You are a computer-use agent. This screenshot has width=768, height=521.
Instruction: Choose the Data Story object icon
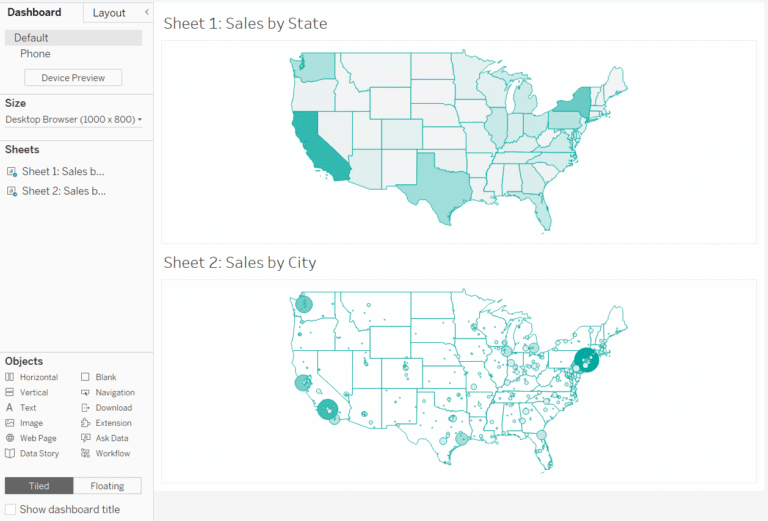(x=10, y=453)
